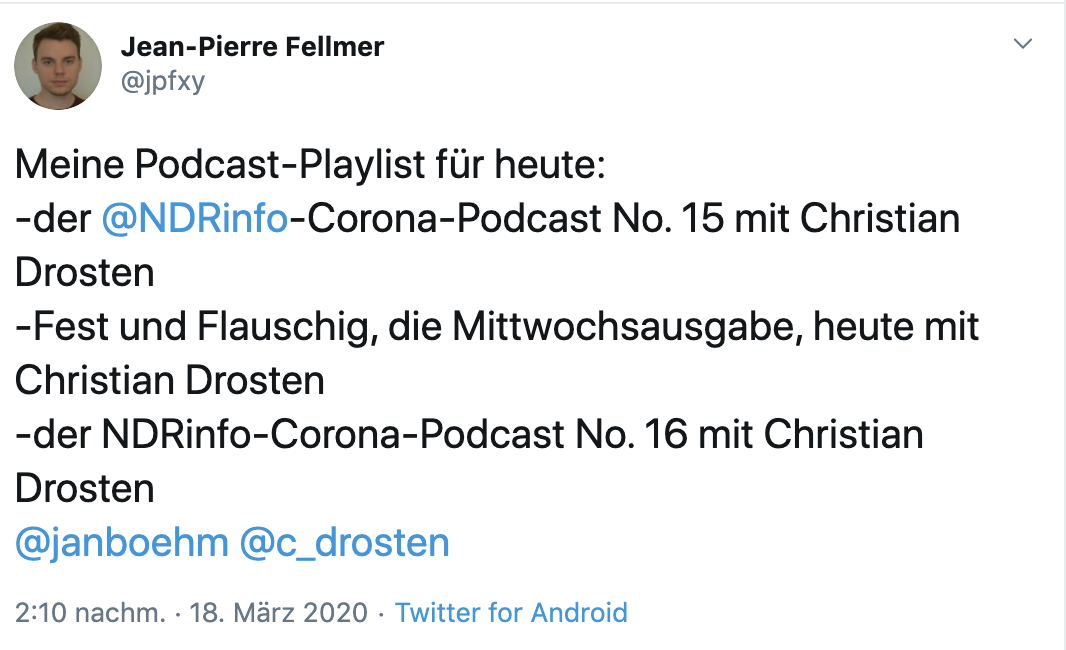Click the 'No. 15' episode number

pyautogui.click(x=662, y=219)
